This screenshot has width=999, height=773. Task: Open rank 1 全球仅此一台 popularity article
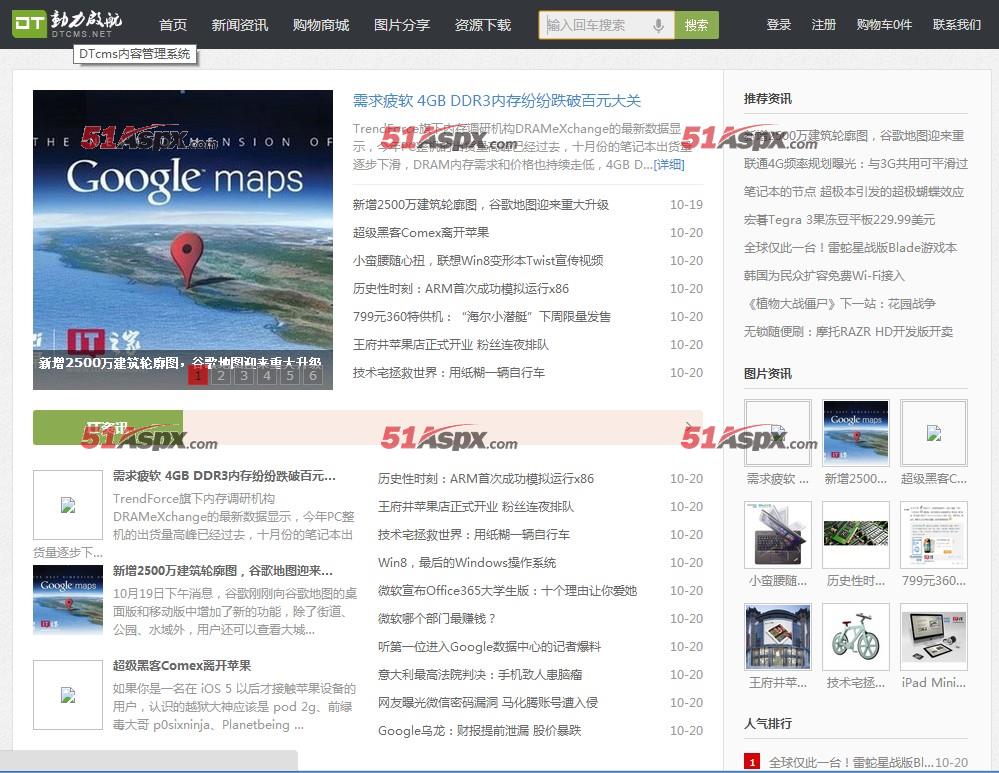[x=851, y=762]
